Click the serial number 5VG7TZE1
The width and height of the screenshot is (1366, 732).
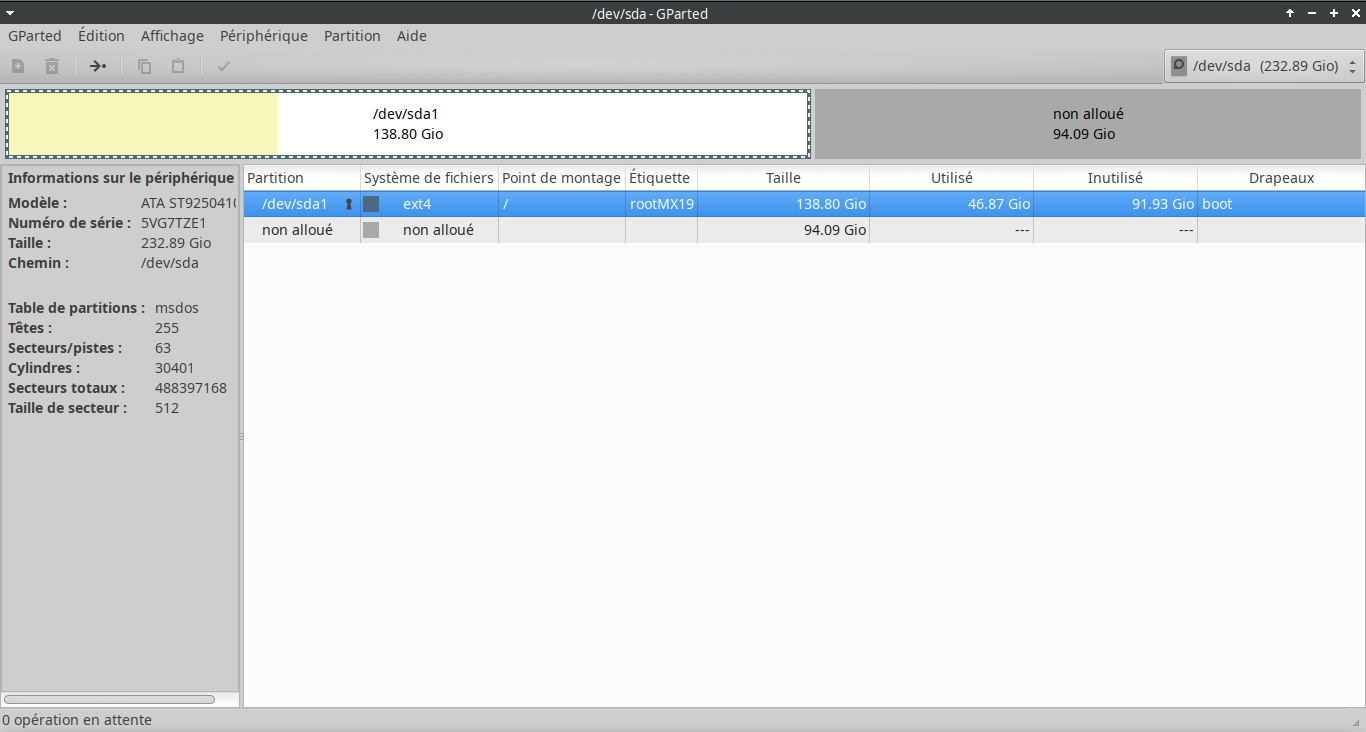click(x=173, y=223)
